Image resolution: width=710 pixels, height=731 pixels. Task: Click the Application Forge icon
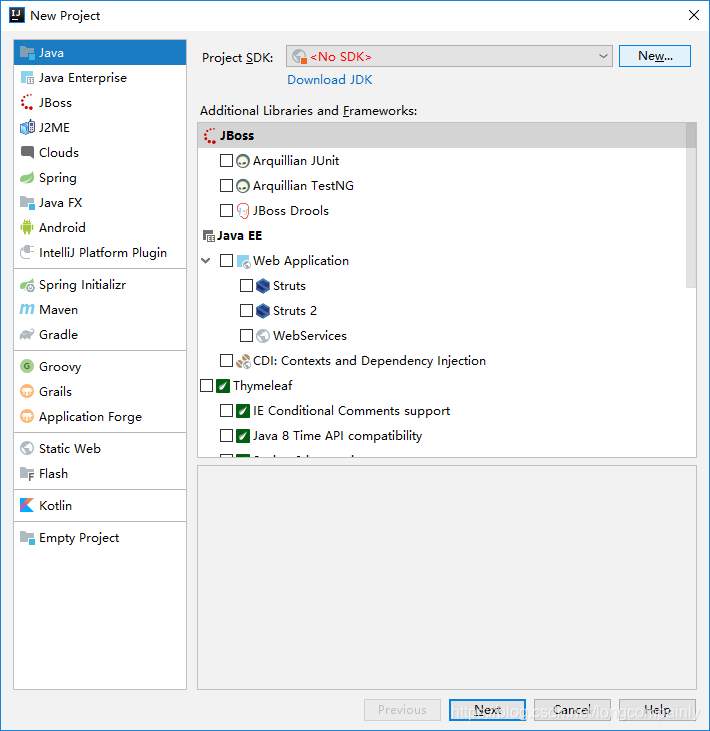[x=27, y=416]
